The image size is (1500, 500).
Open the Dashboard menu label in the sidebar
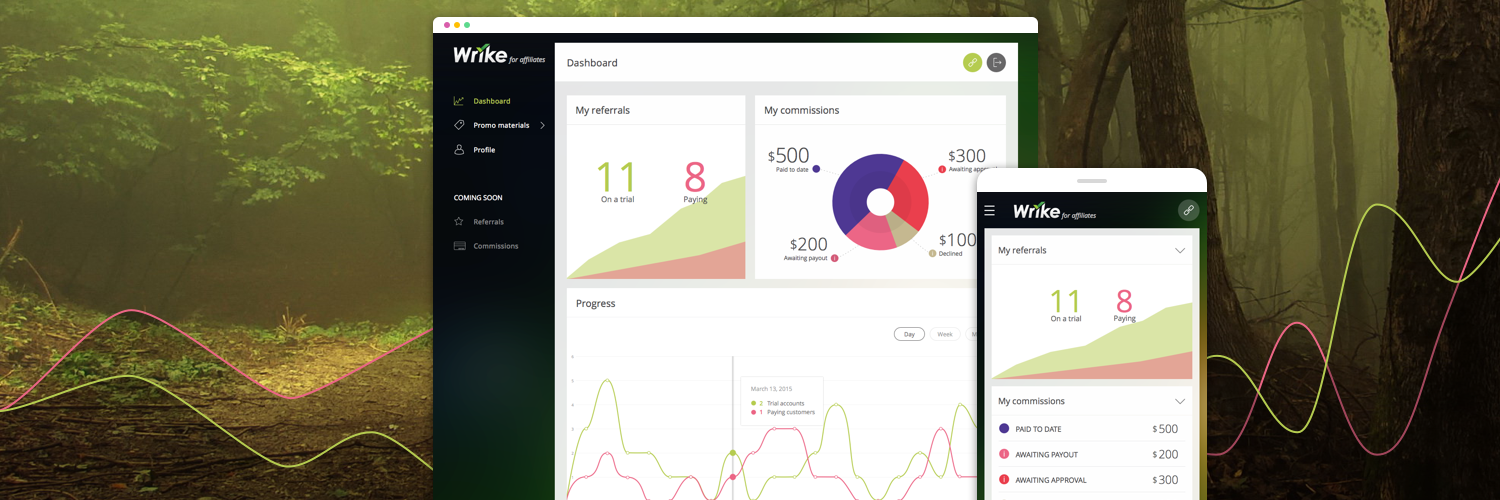click(x=492, y=101)
